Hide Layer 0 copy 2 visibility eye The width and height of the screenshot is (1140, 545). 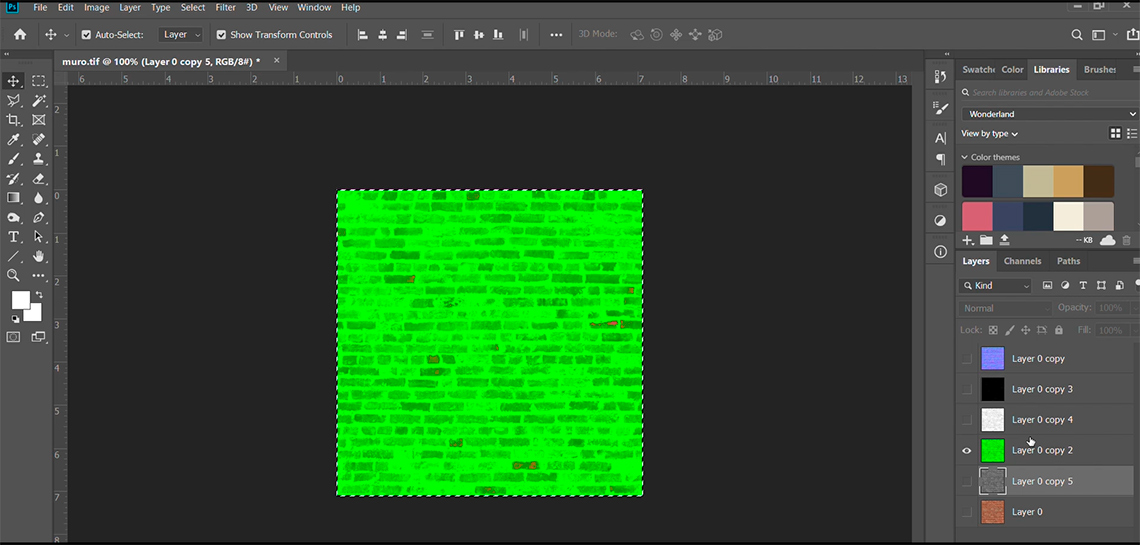966,451
